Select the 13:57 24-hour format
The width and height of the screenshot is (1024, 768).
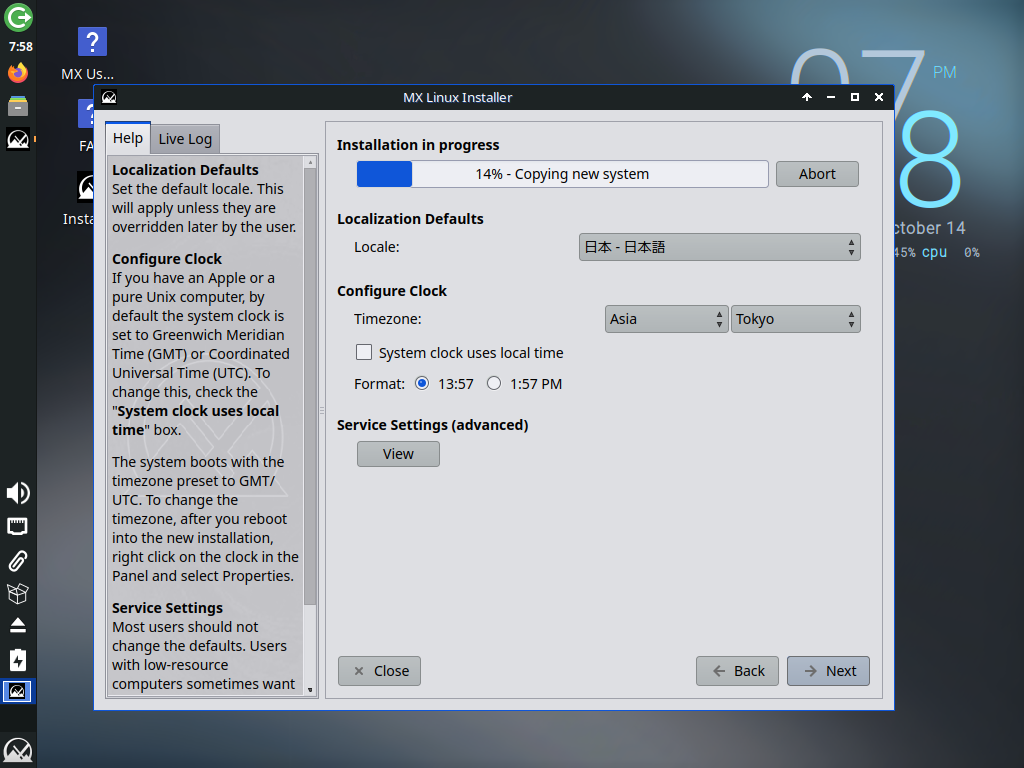click(422, 383)
